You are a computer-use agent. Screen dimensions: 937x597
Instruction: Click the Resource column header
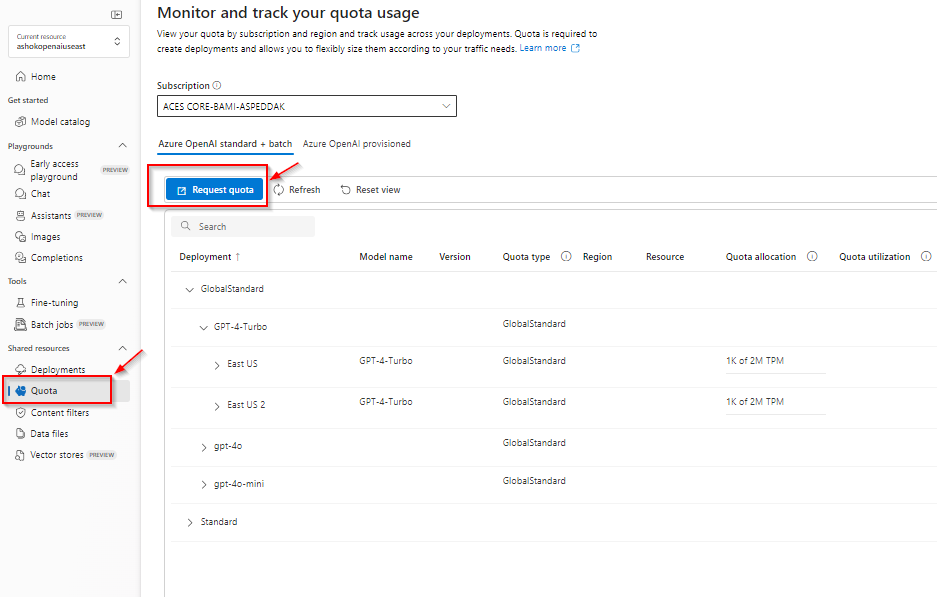[665, 256]
